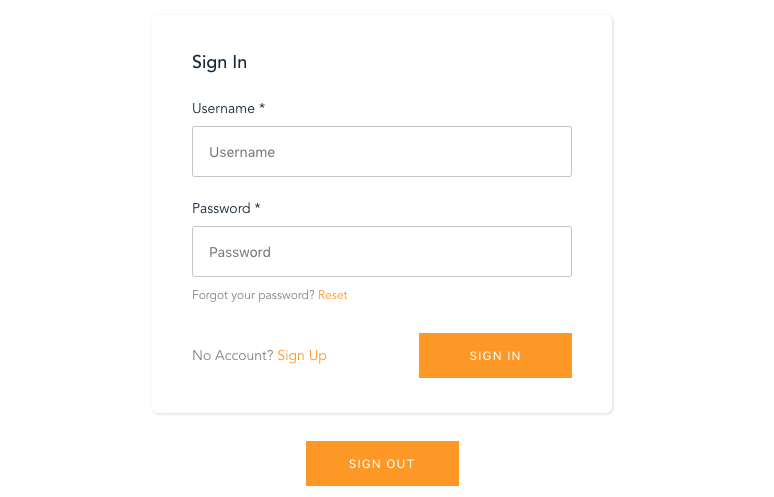Click the Sign In heading text
Image resolution: width=774 pixels, height=497 pixels.
click(219, 62)
